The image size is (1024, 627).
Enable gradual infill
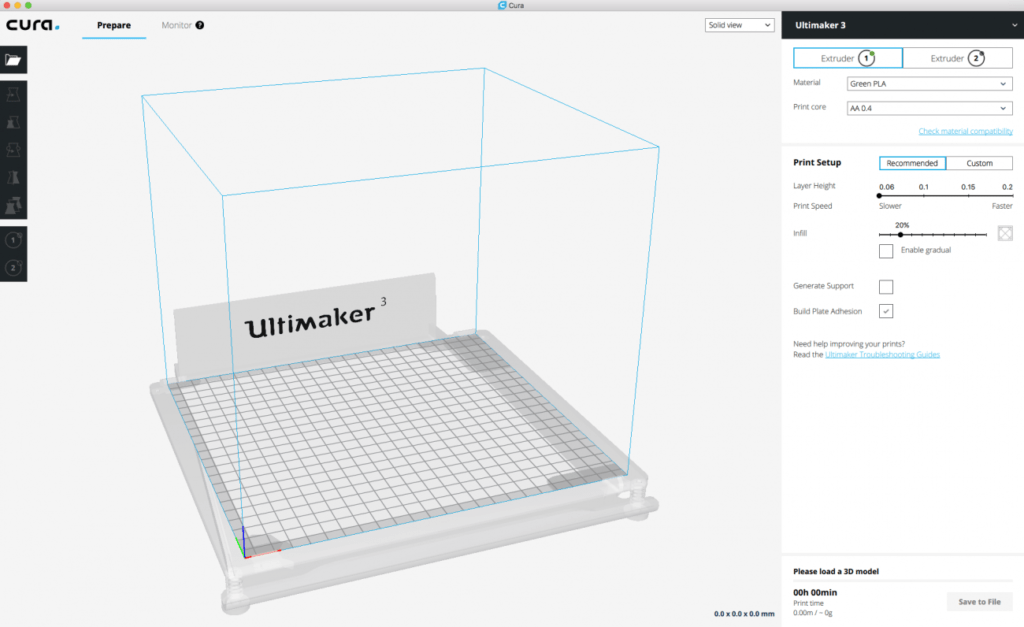coord(886,251)
